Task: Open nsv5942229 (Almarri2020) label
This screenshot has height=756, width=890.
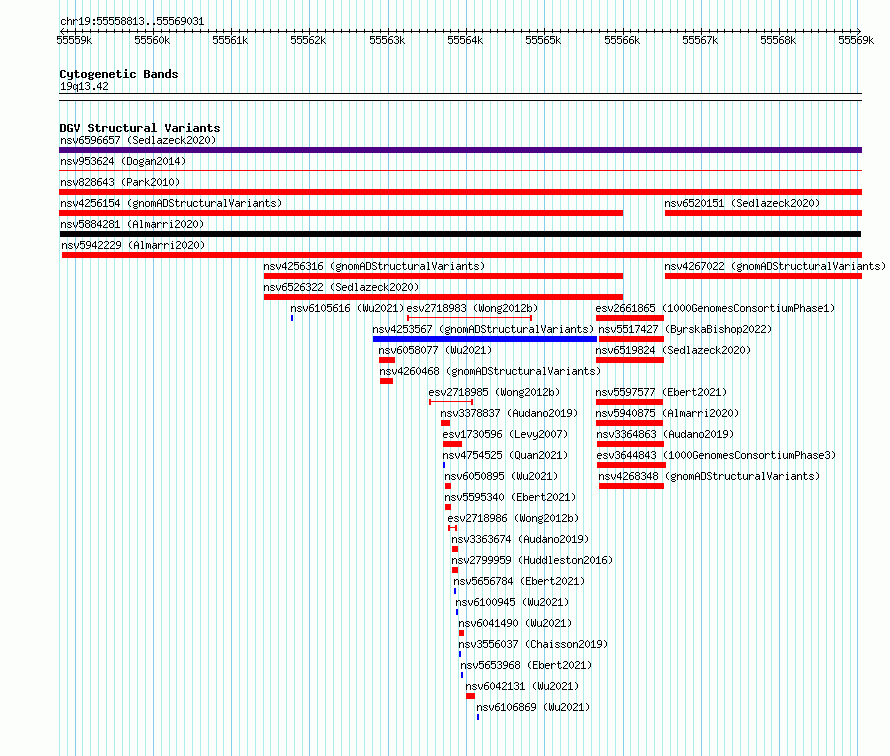Action: click(133, 245)
